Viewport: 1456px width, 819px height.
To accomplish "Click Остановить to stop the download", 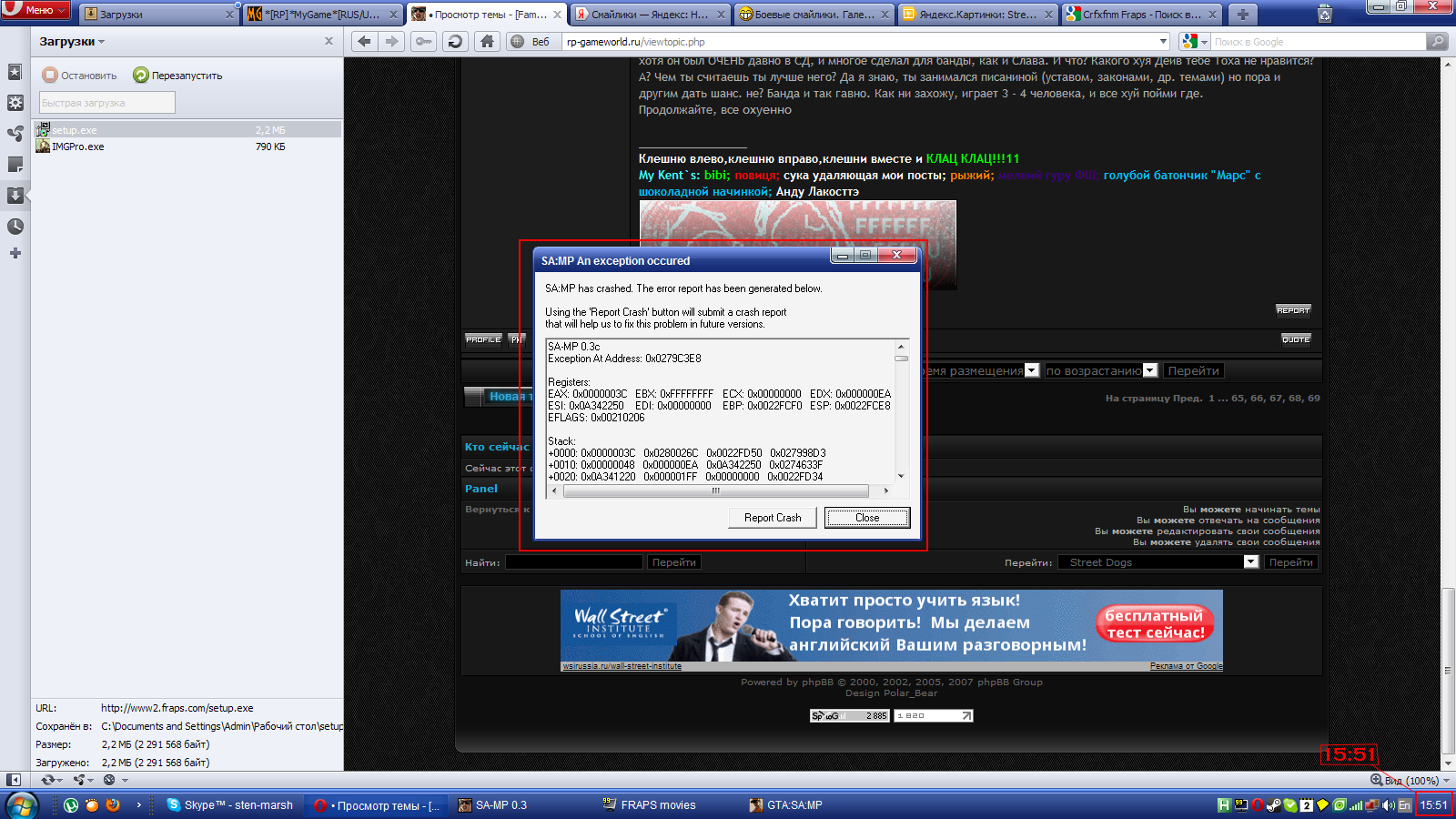I will (x=80, y=76).
